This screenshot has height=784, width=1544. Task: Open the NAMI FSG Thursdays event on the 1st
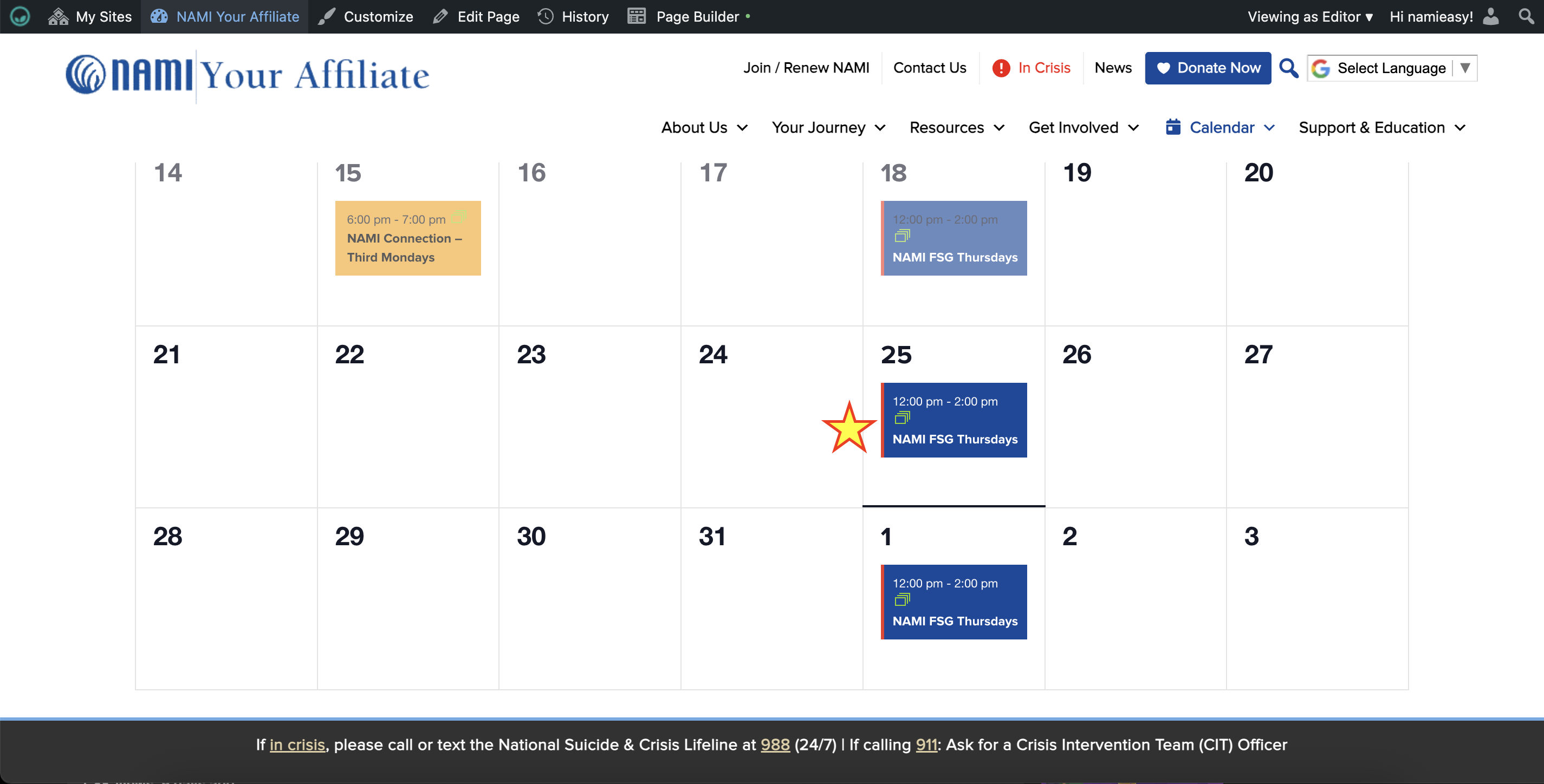955,621
